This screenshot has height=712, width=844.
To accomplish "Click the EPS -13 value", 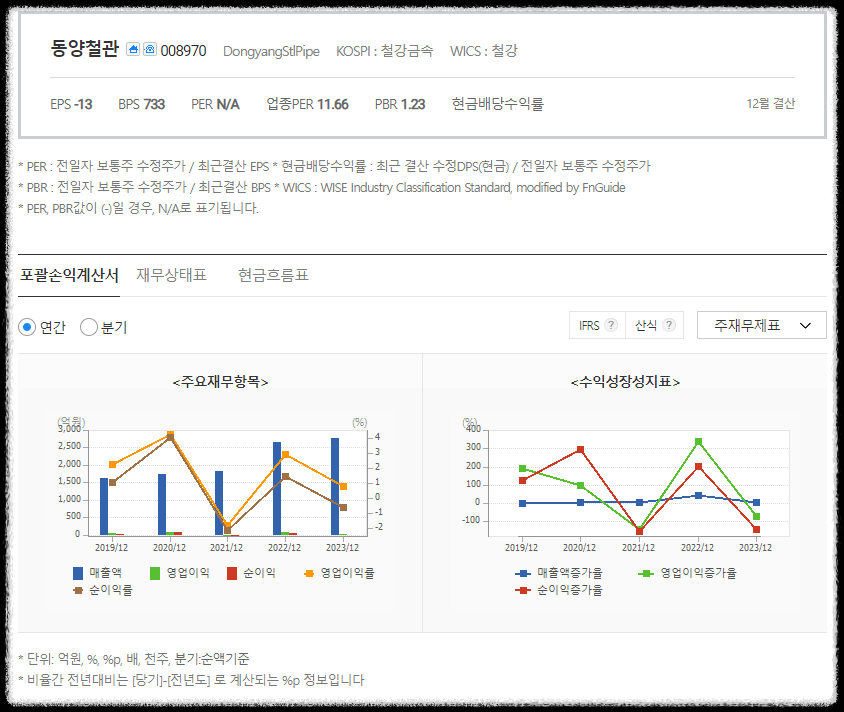I will 71,104.
